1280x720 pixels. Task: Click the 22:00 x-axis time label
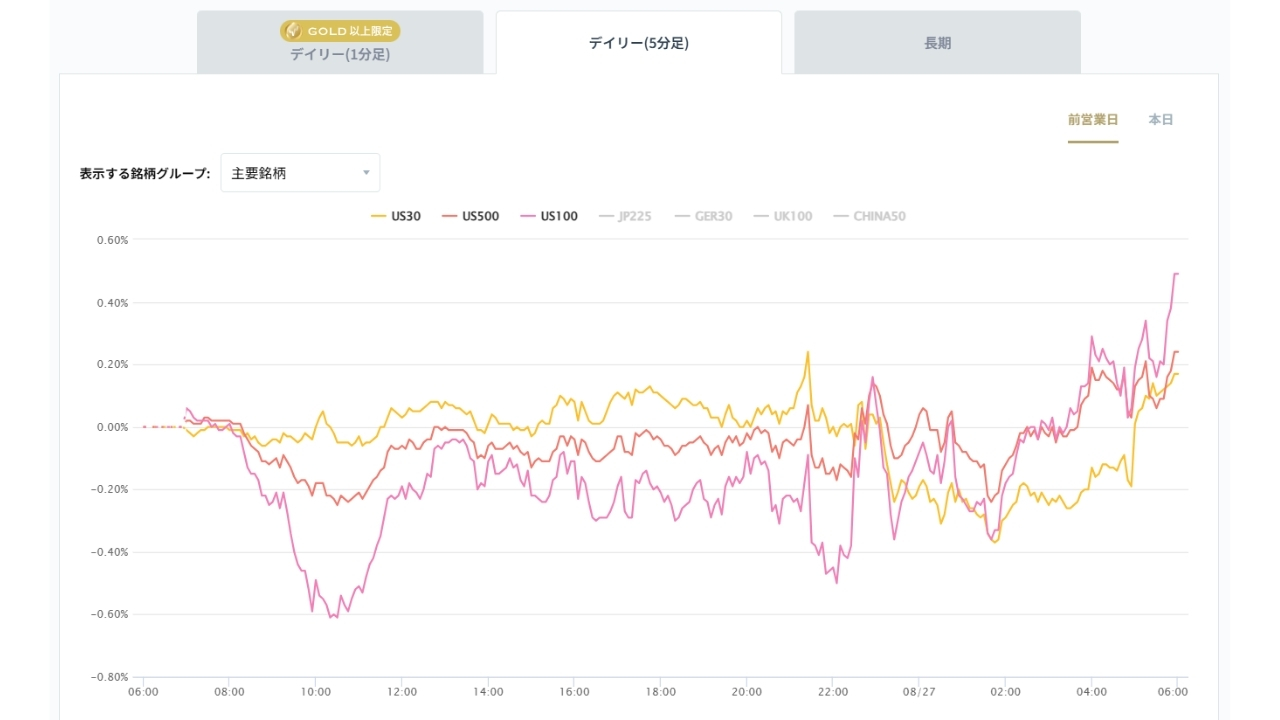[x=833, y=691]
